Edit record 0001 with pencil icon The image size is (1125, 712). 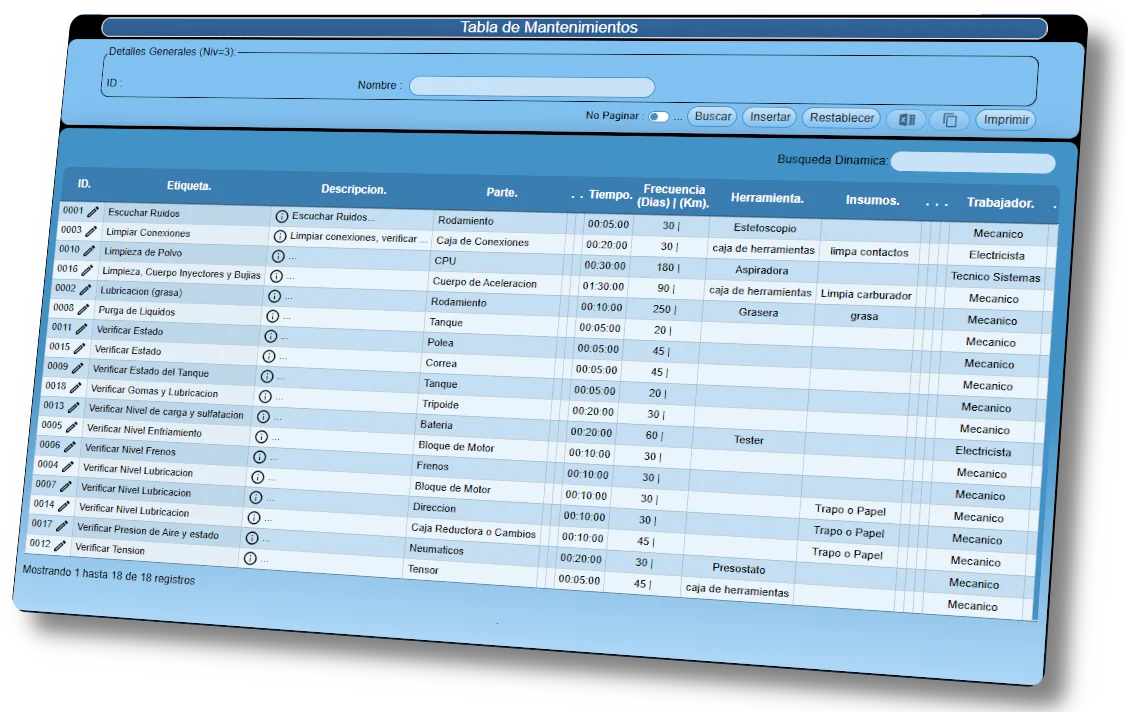pyautogui.click(x=93, y=212)
